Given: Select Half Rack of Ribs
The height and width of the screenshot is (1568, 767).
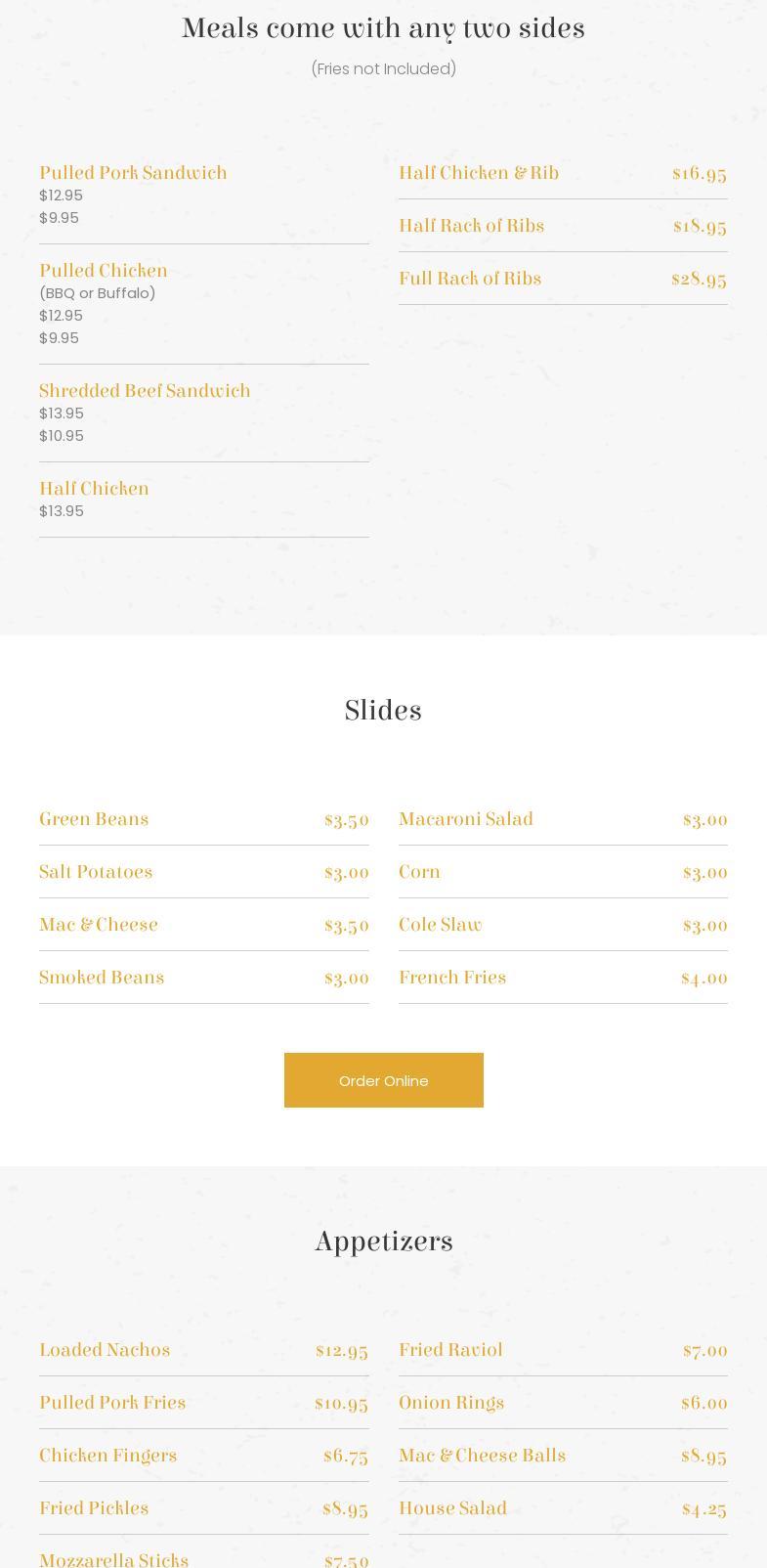Looking at the screenshot, I should click(471, 226).
